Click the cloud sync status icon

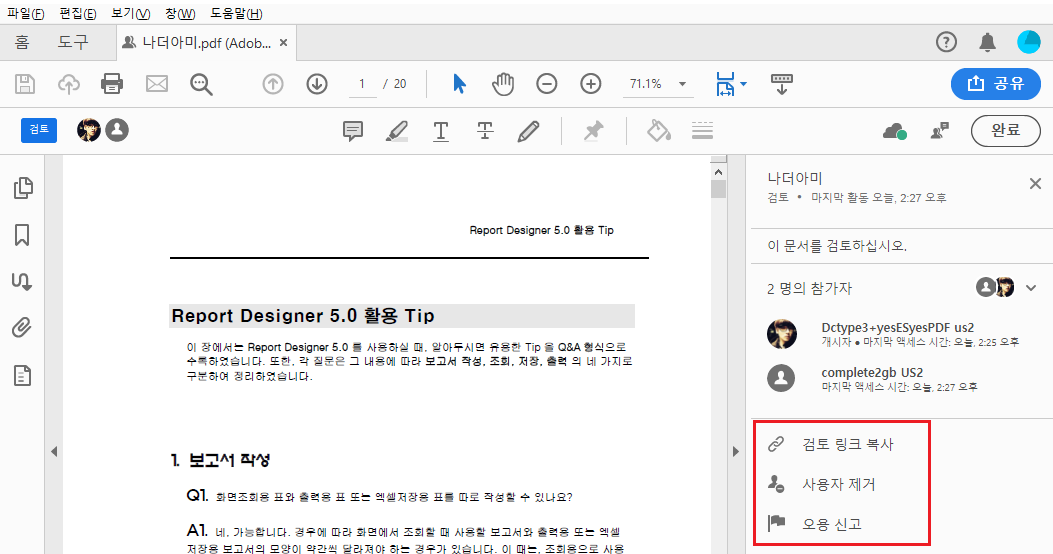(895, 130)
